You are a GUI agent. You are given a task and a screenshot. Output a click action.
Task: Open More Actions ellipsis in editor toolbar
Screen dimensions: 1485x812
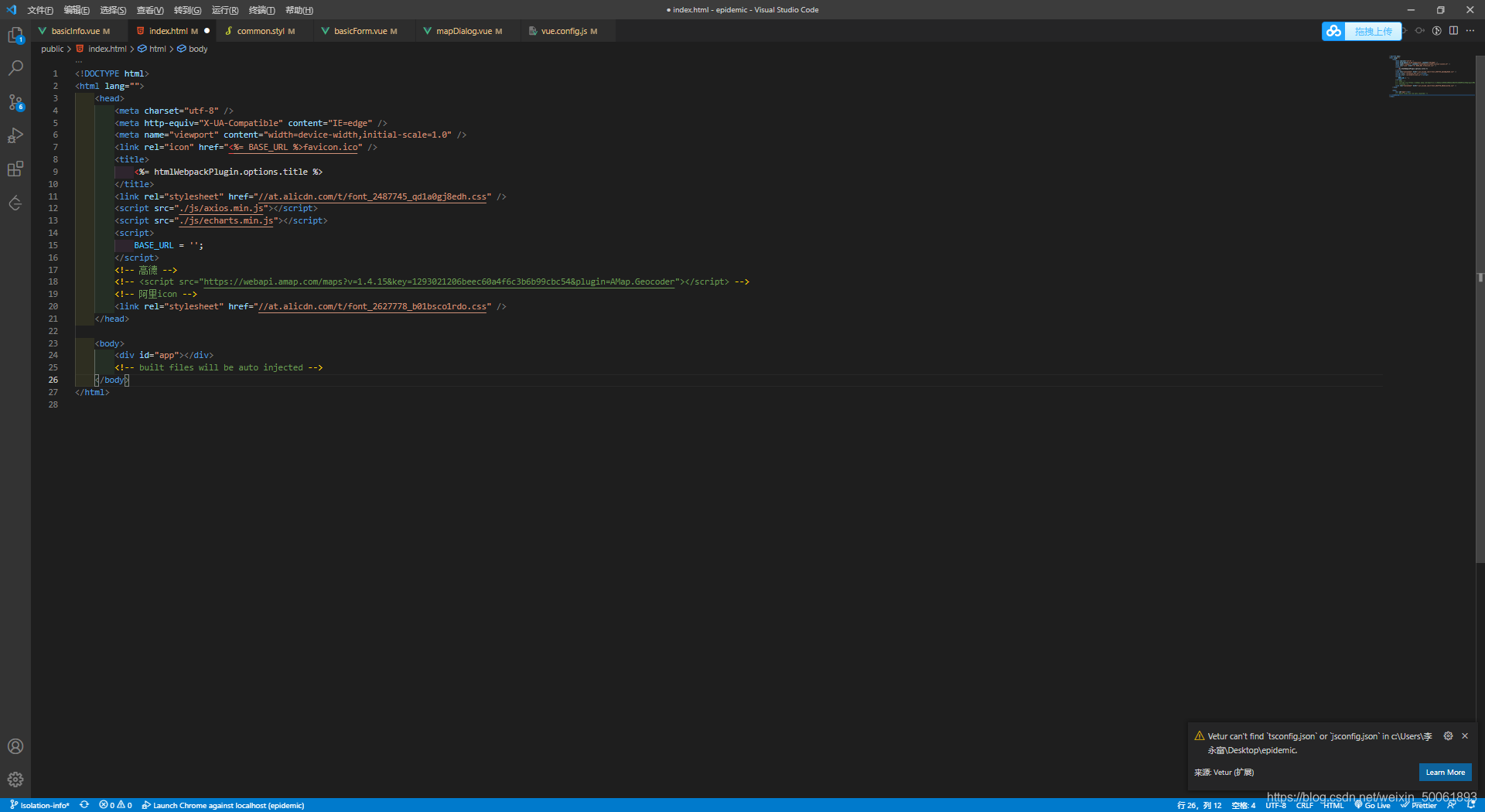(x=1470, y=31)
